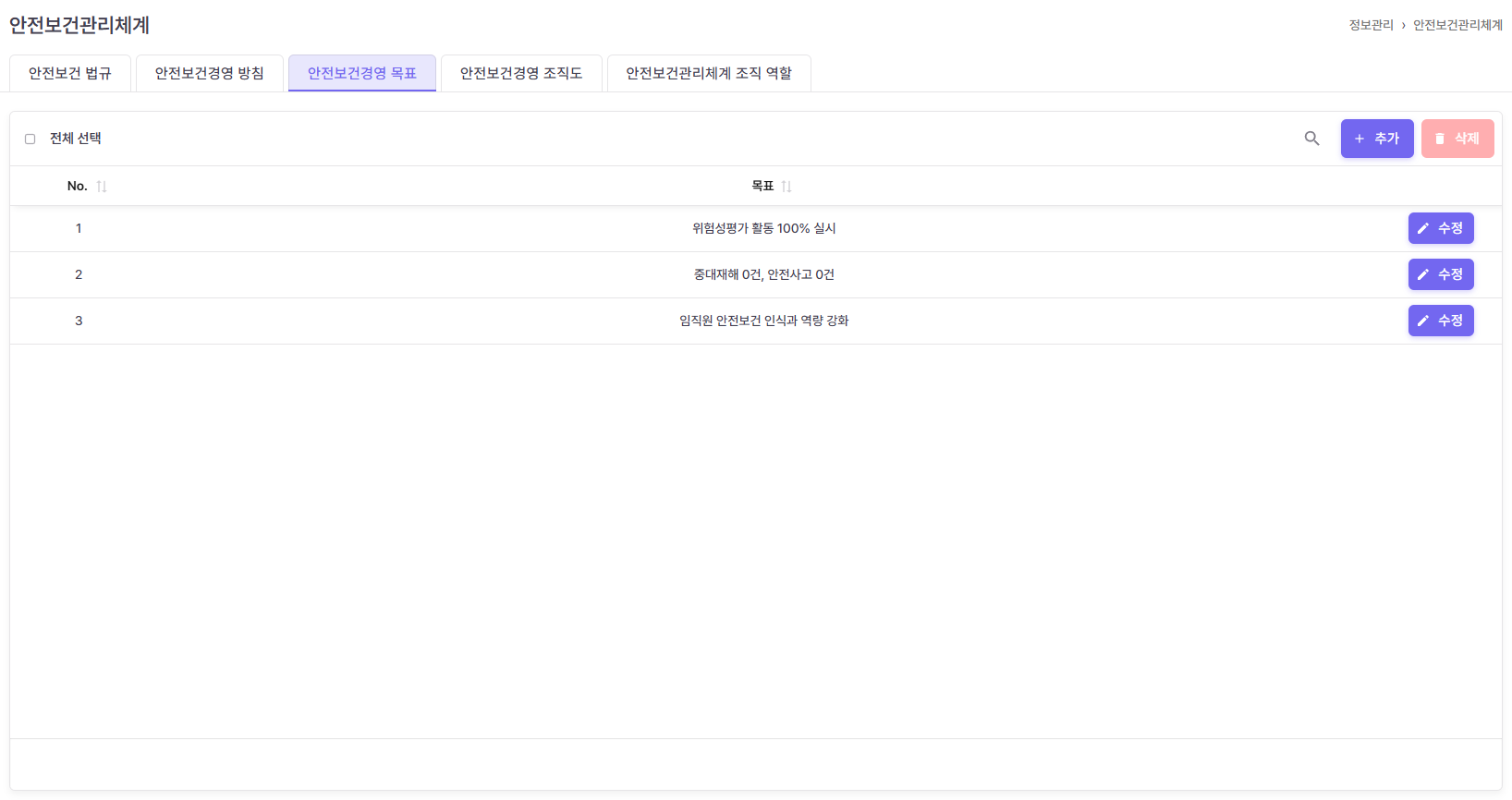Edit row 3 with 수정 button
Image resolution: width=1512 pixels, height=800 pixels.
pyautogui.click(x=1440, y=321)
